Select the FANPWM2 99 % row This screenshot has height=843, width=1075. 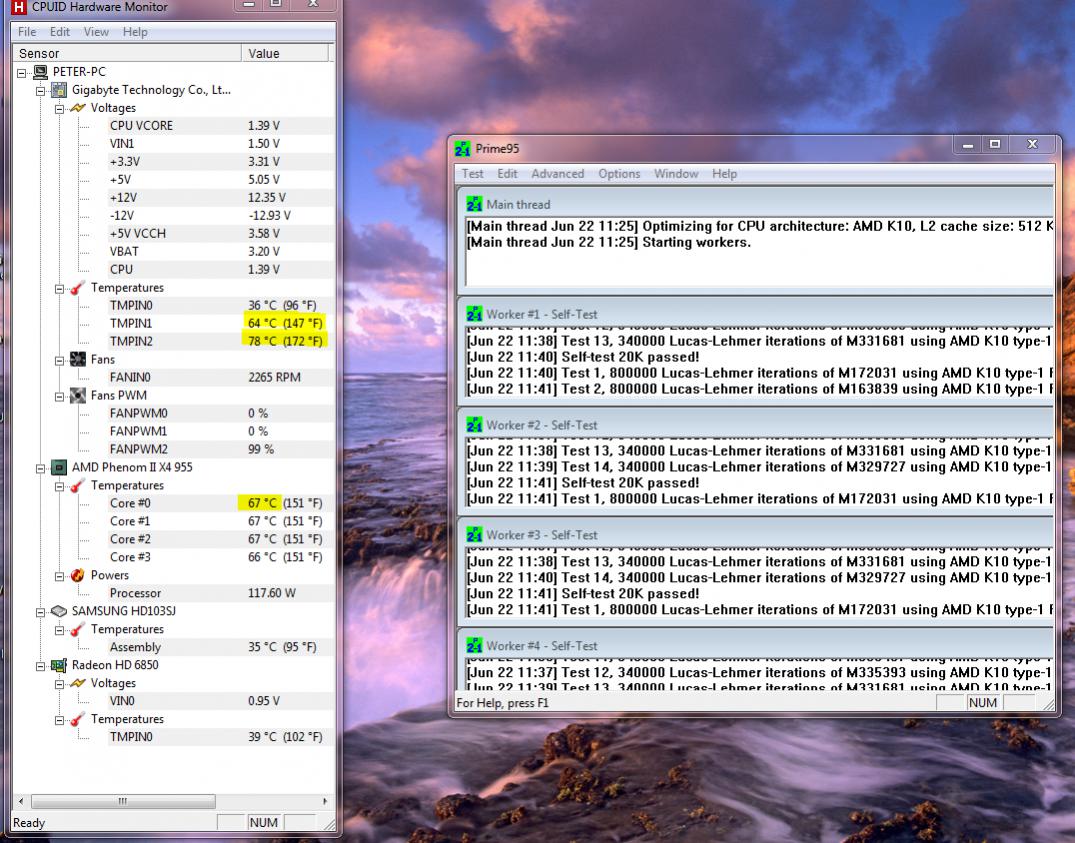point(220,449)
